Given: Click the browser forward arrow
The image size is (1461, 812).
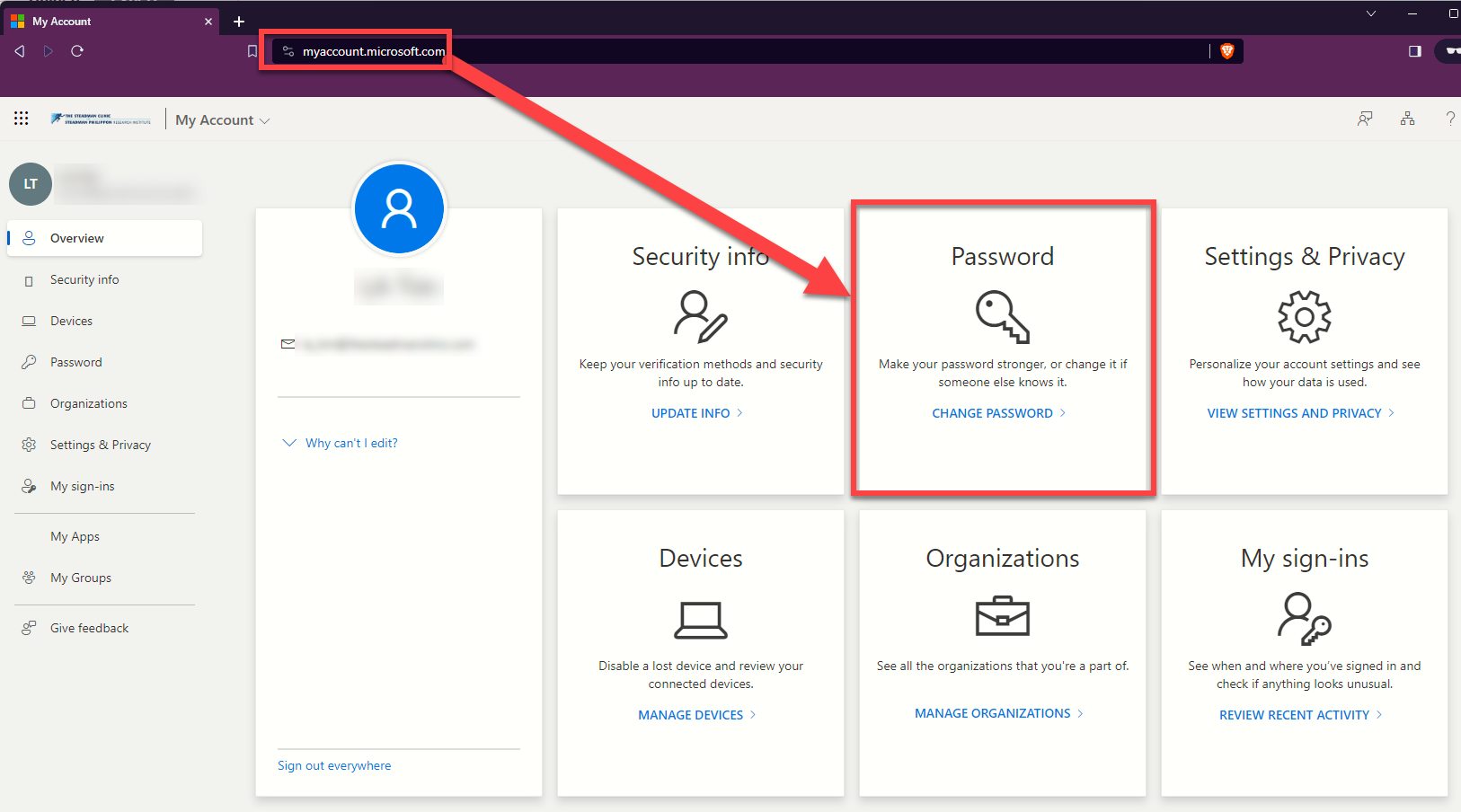Looking at the screenshot, I should [49, 51].
